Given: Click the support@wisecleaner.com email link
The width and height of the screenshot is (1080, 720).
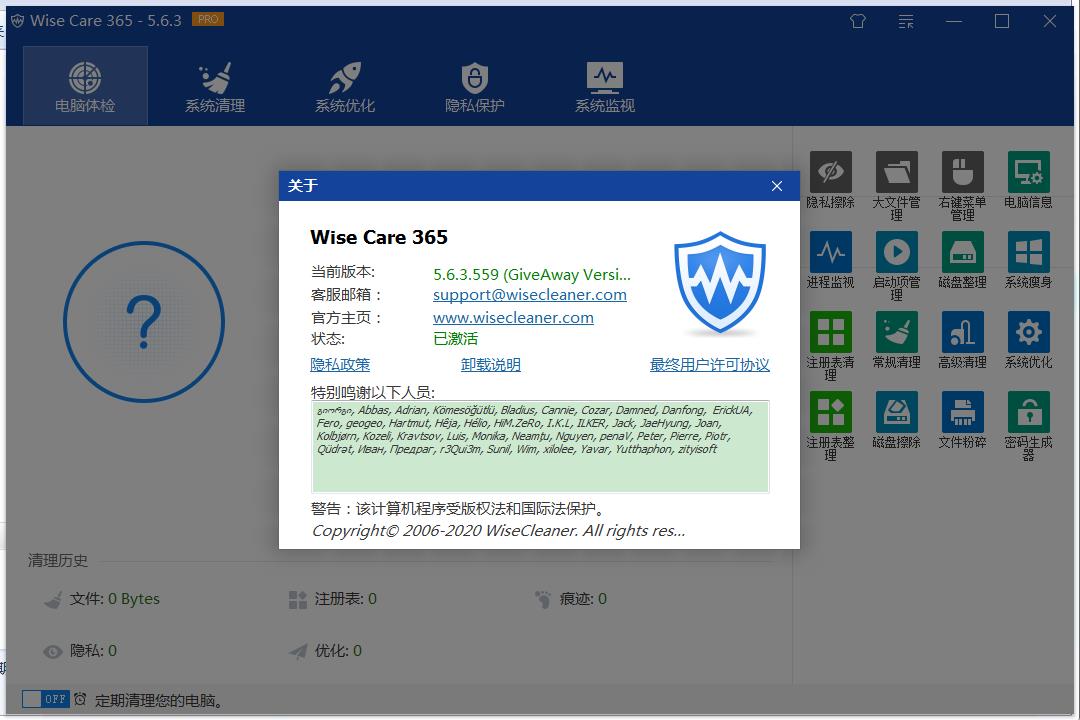Looking at the screenshot, I should [x=530, y=295].
